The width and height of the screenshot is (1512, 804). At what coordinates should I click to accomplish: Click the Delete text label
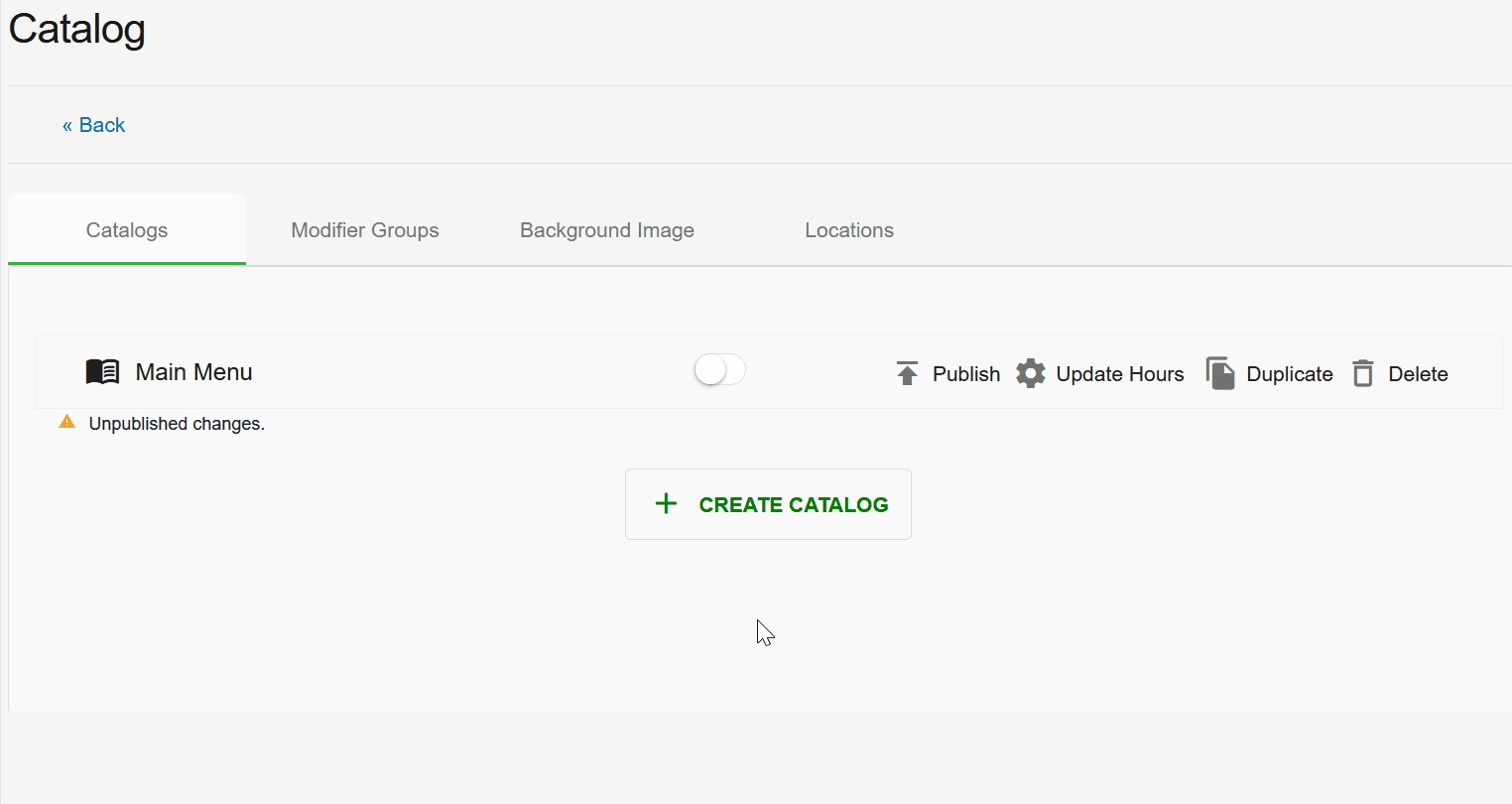point(1418,374)
